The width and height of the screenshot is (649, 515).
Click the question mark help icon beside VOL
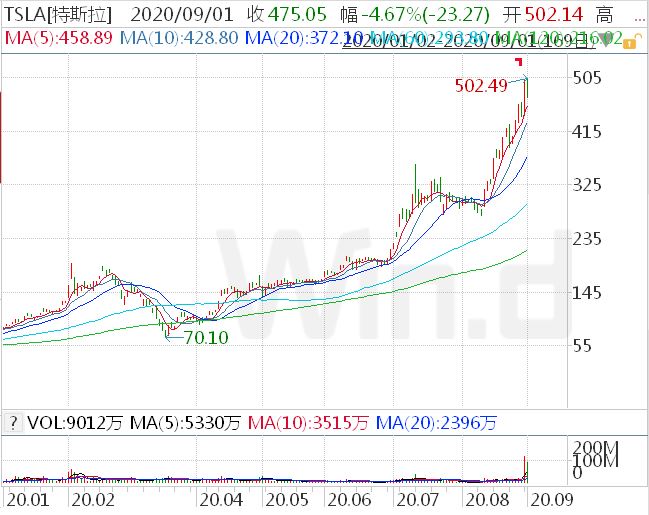click(14, 423)
